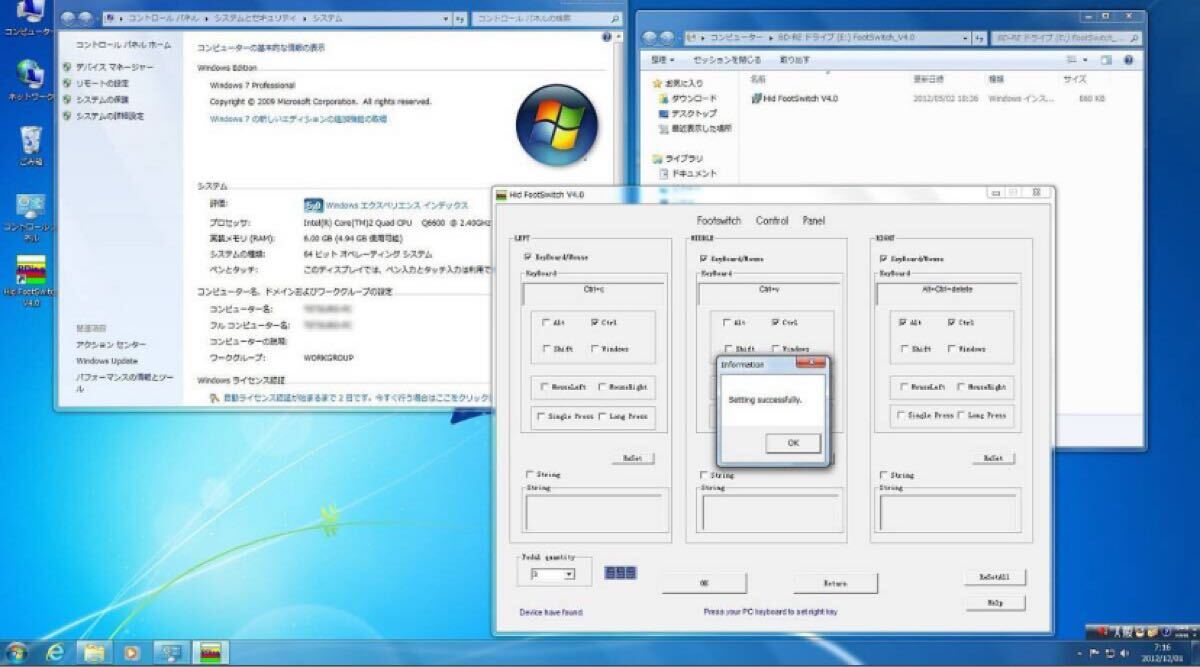Viewport: 1200px width, 667px height.
Task: Toggle Shift checkbox in RIGHT pedal group
Action: (x=904, y=349)
